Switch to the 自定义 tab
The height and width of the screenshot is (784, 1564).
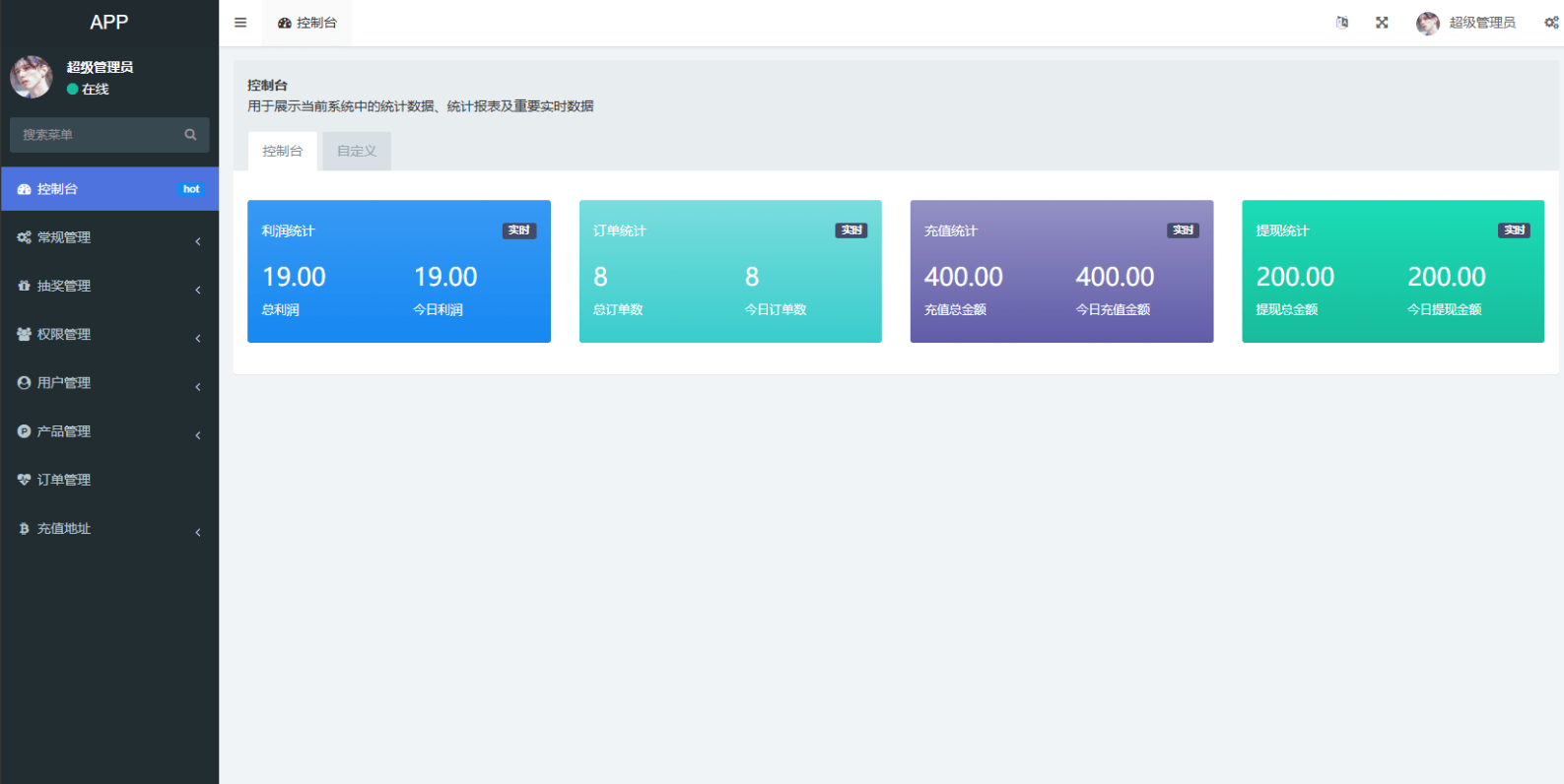(357, 151)
